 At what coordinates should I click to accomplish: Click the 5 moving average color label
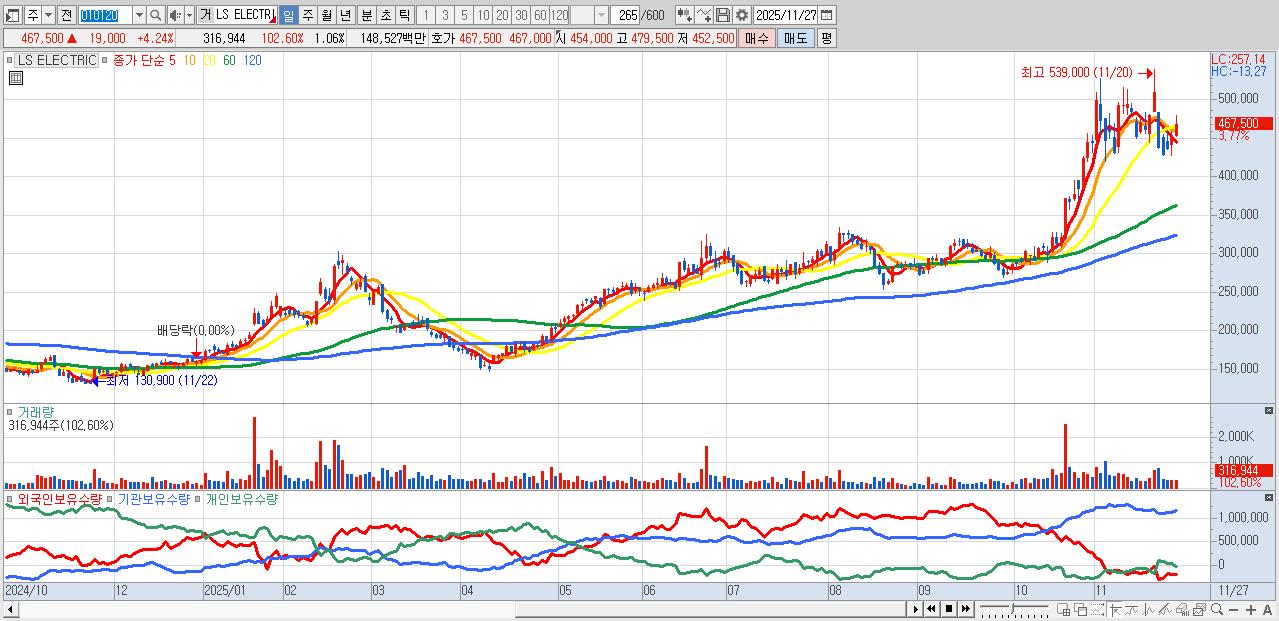click(x=173, y=60)
